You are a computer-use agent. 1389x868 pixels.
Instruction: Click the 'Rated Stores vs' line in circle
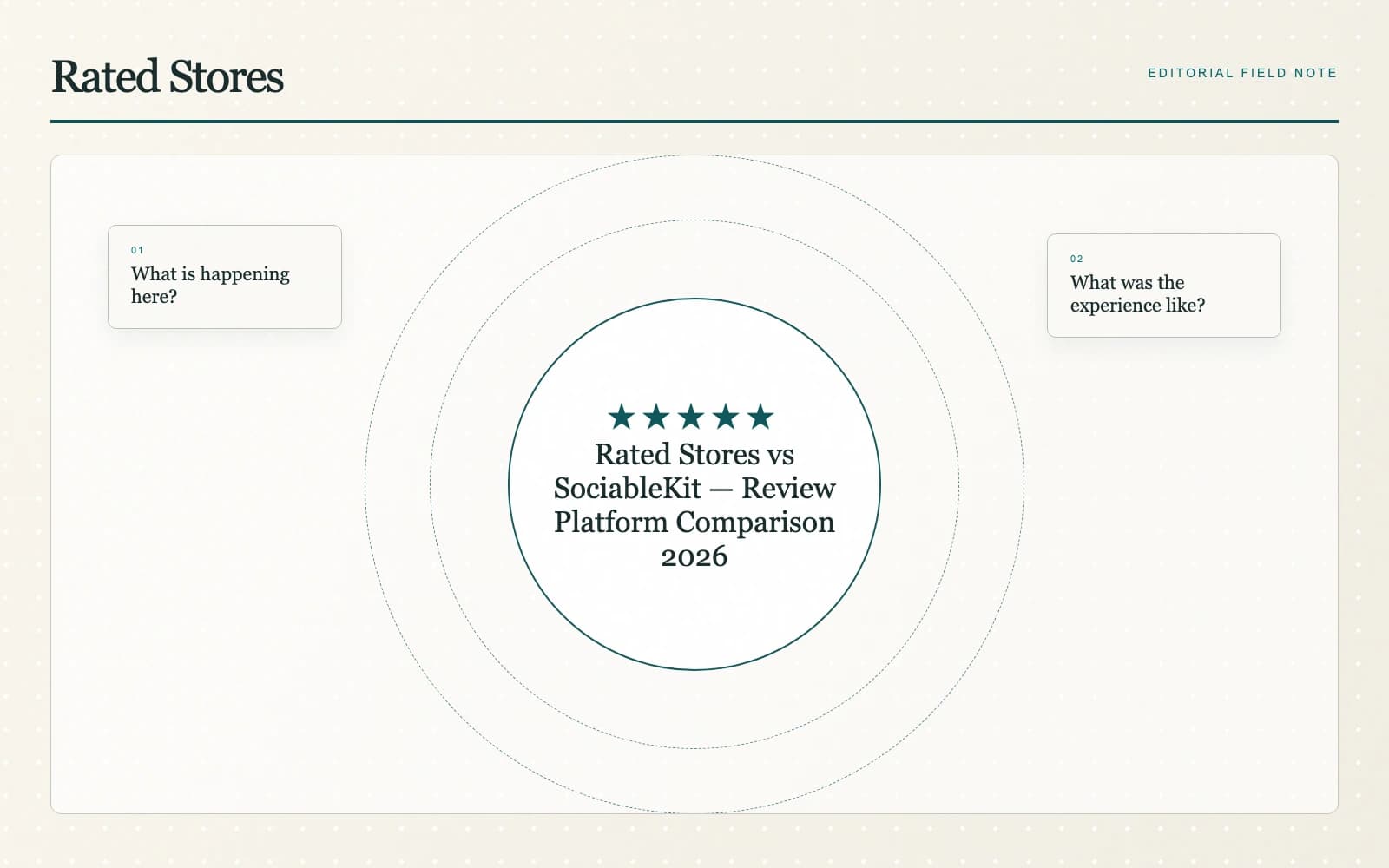694,454
